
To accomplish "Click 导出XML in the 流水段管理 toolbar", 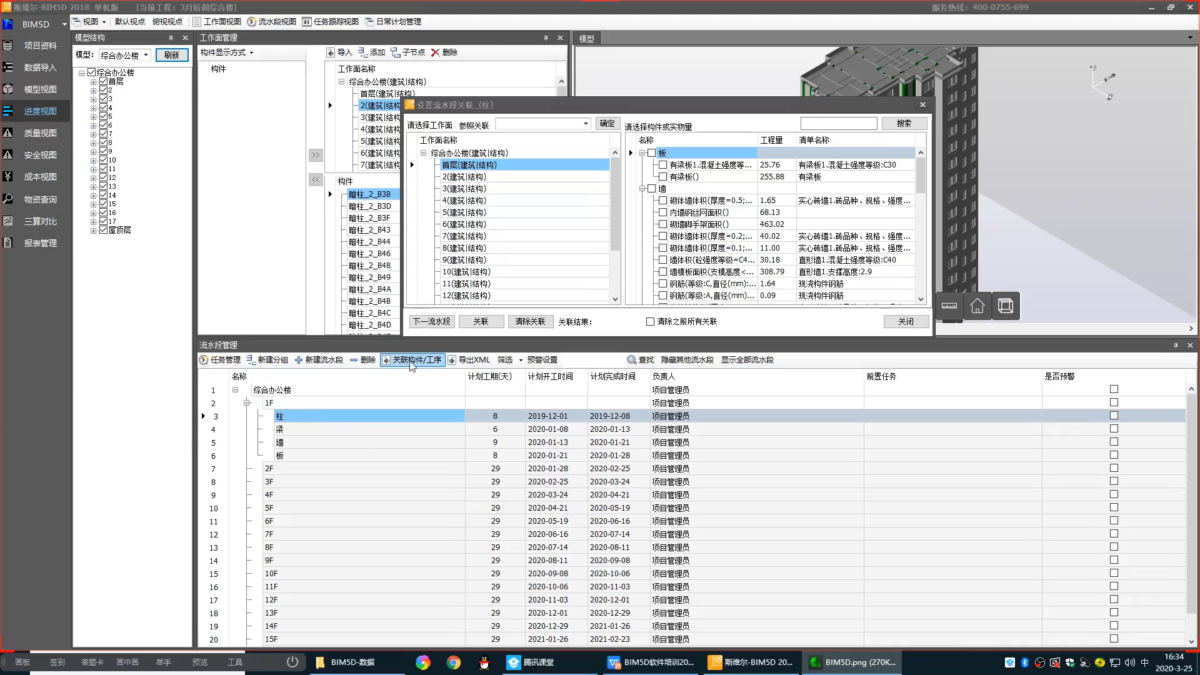I will 469,360.
